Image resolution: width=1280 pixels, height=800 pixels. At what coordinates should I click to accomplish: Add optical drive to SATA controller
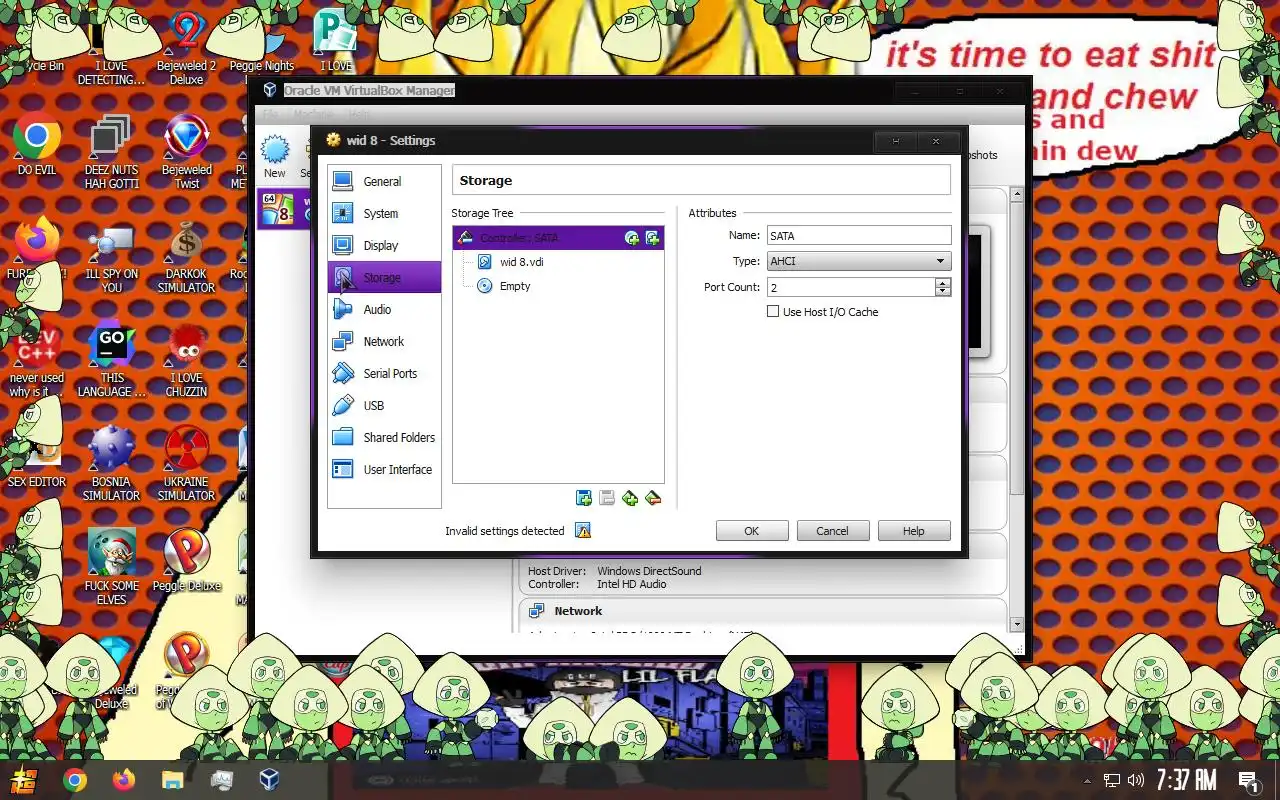click(632, 238)
